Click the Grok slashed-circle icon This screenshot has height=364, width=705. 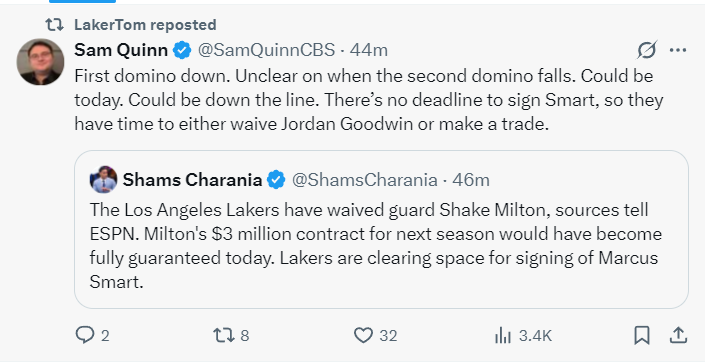click(x=647, y=50)
